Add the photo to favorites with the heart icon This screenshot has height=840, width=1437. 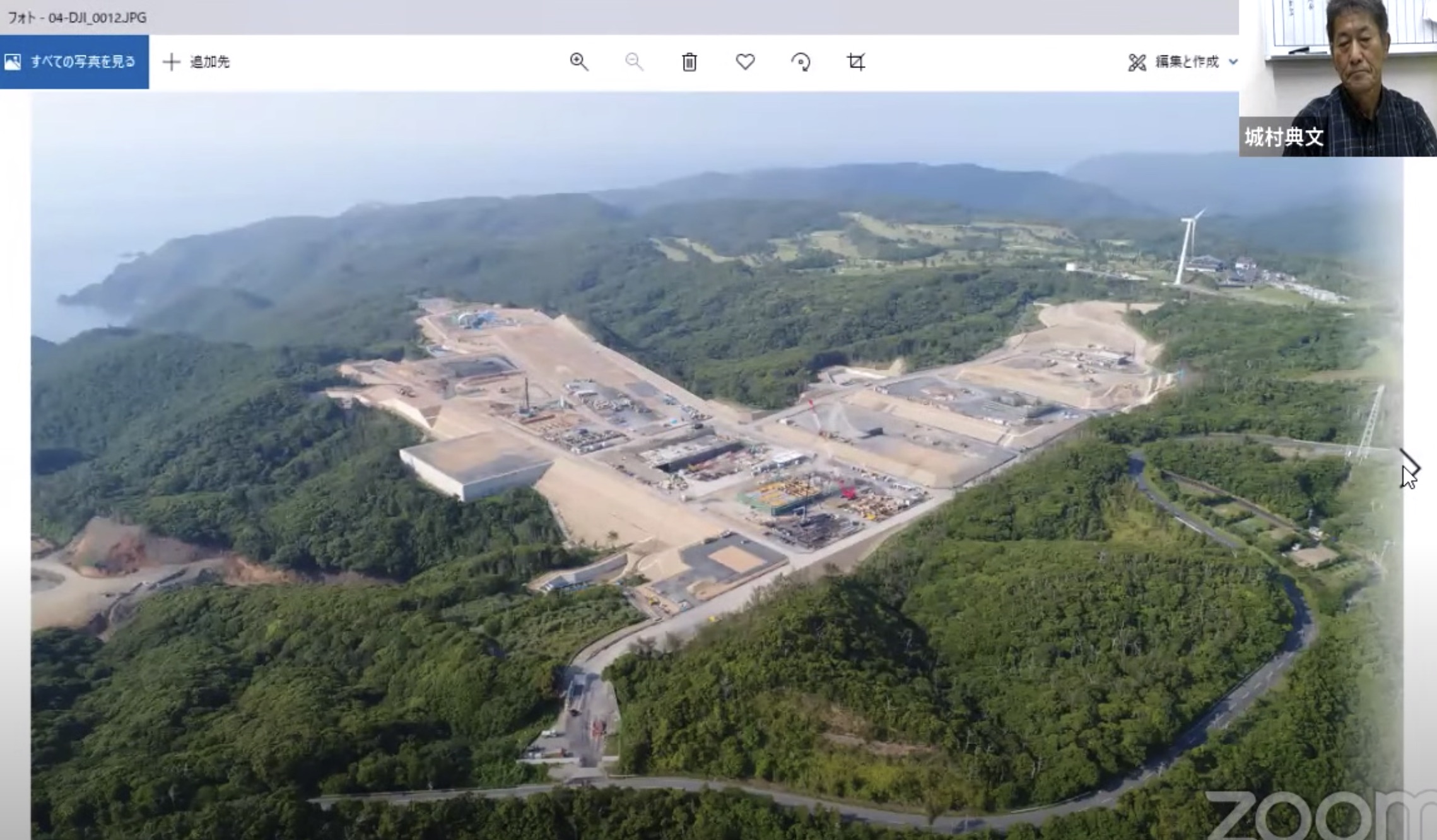(745, 62)
